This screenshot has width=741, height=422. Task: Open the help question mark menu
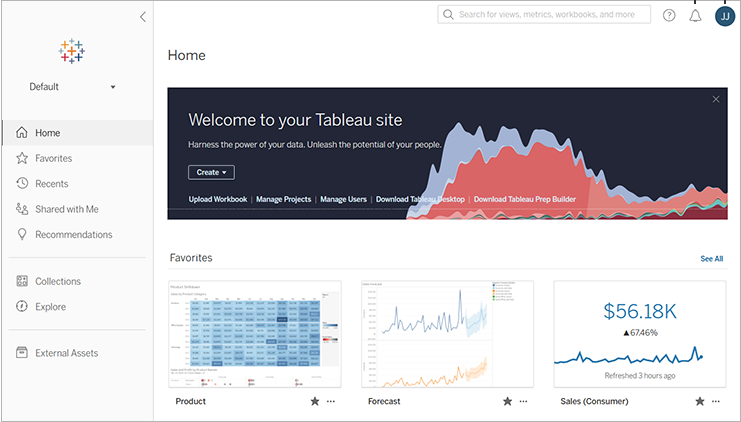669,16
